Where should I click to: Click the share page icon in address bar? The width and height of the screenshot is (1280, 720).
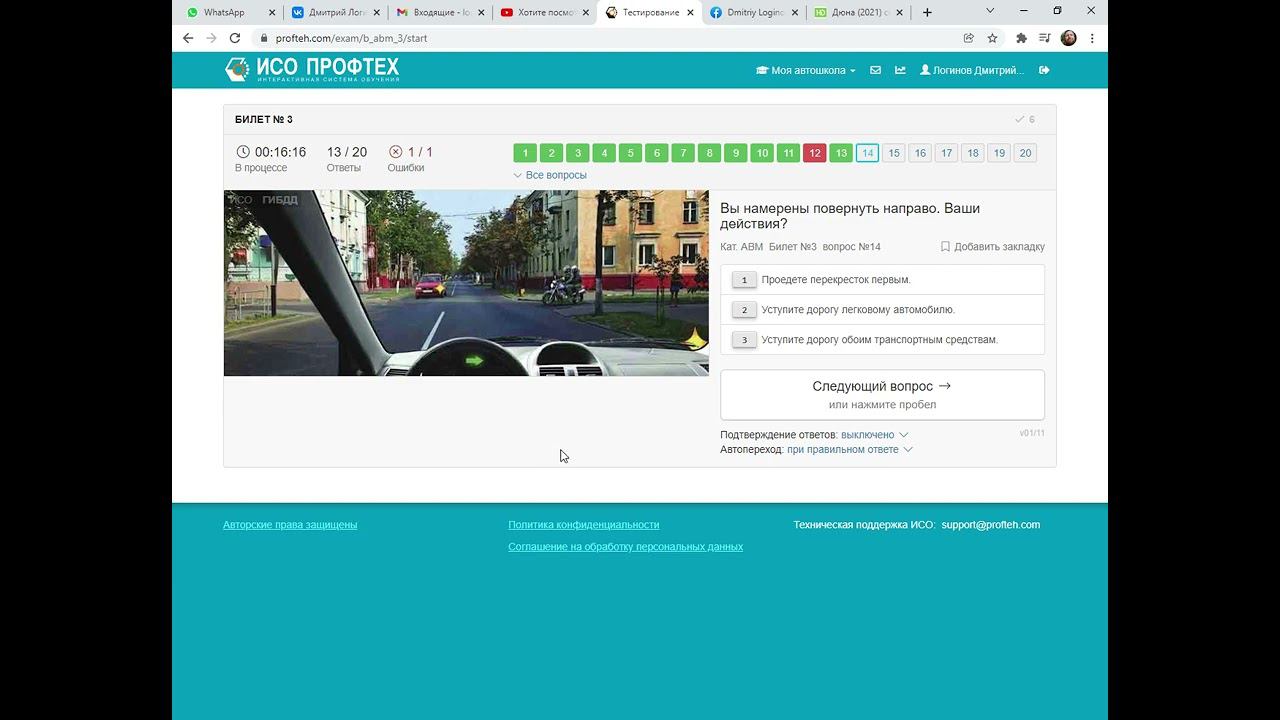[x=968, y=38]
